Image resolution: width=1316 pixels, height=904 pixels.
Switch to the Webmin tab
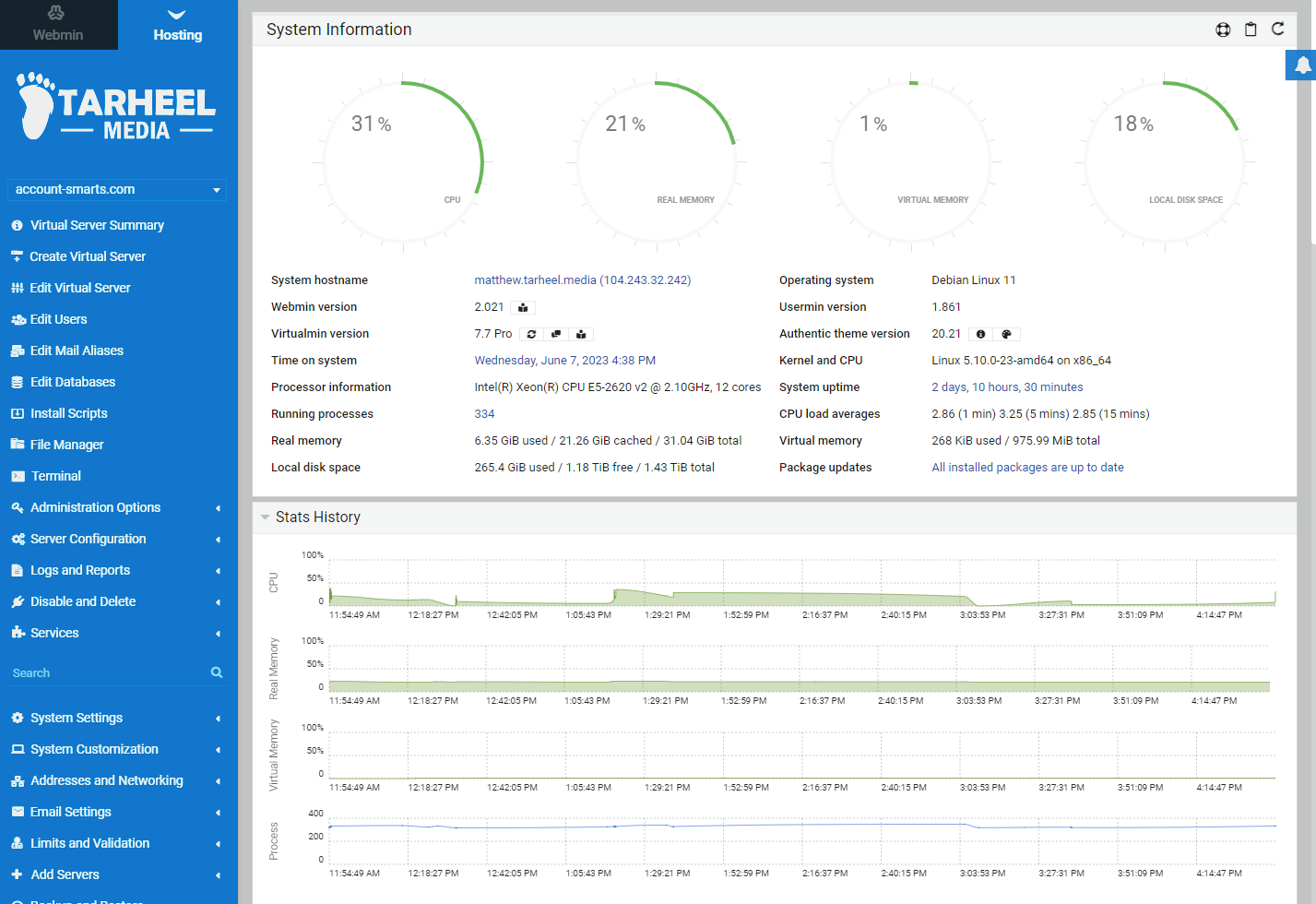(x=58, y=25)
